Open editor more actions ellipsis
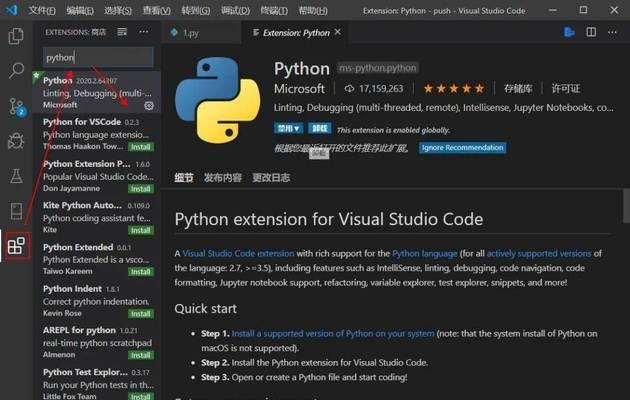The image size is (630, 400). (x=612, y=32)
